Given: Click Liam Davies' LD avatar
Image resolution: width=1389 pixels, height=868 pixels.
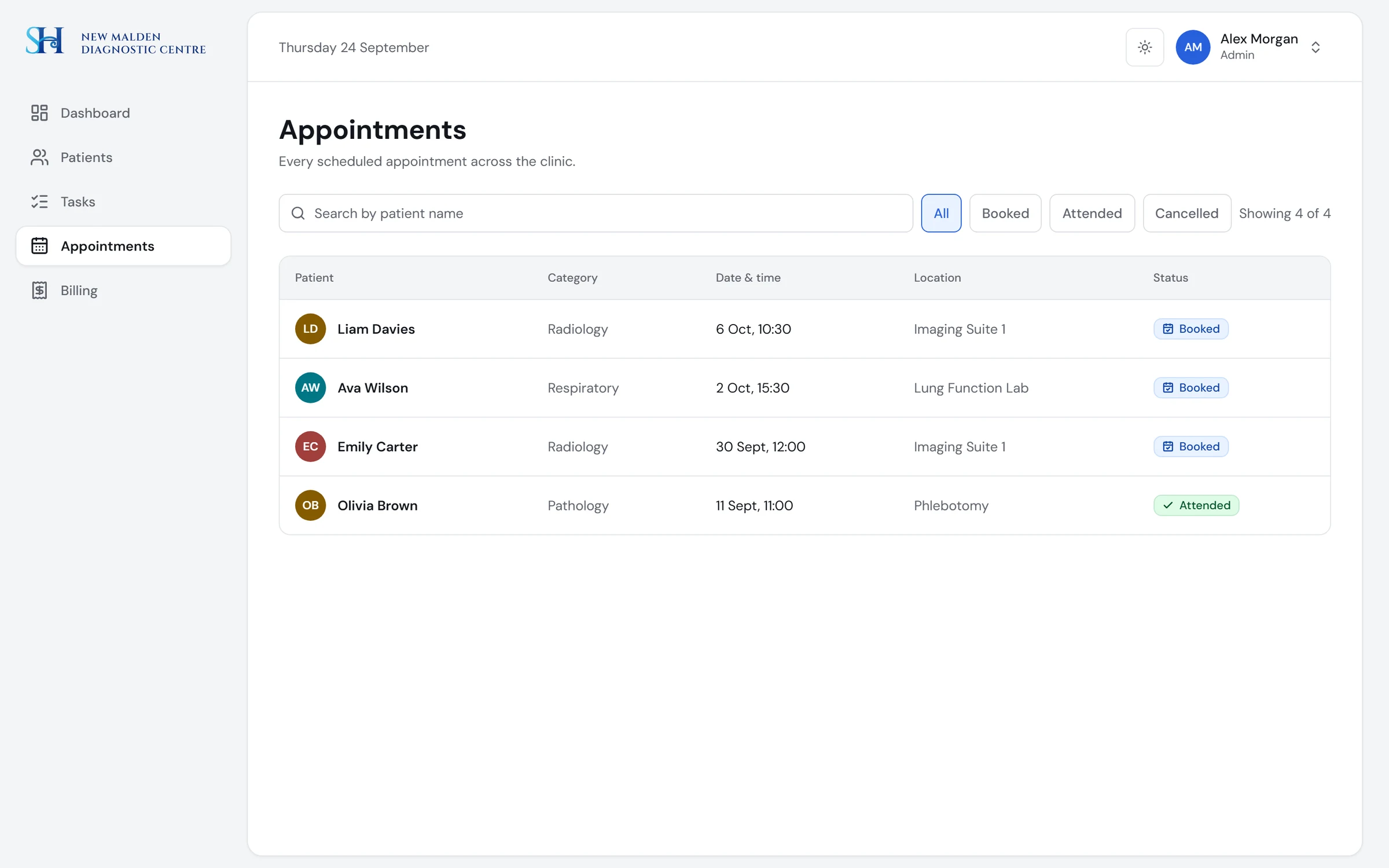Looking at the screenshot, I should [x=310, y=329].
